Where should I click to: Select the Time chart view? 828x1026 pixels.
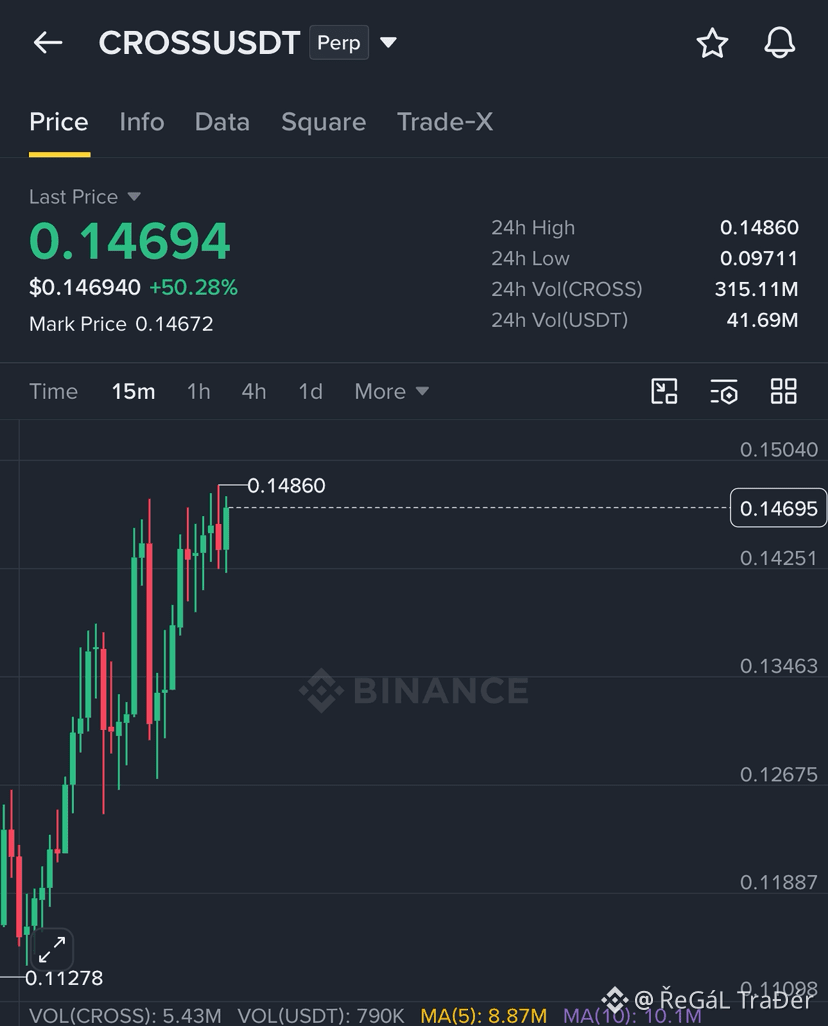pyautogui.click(x=54, y=391)
